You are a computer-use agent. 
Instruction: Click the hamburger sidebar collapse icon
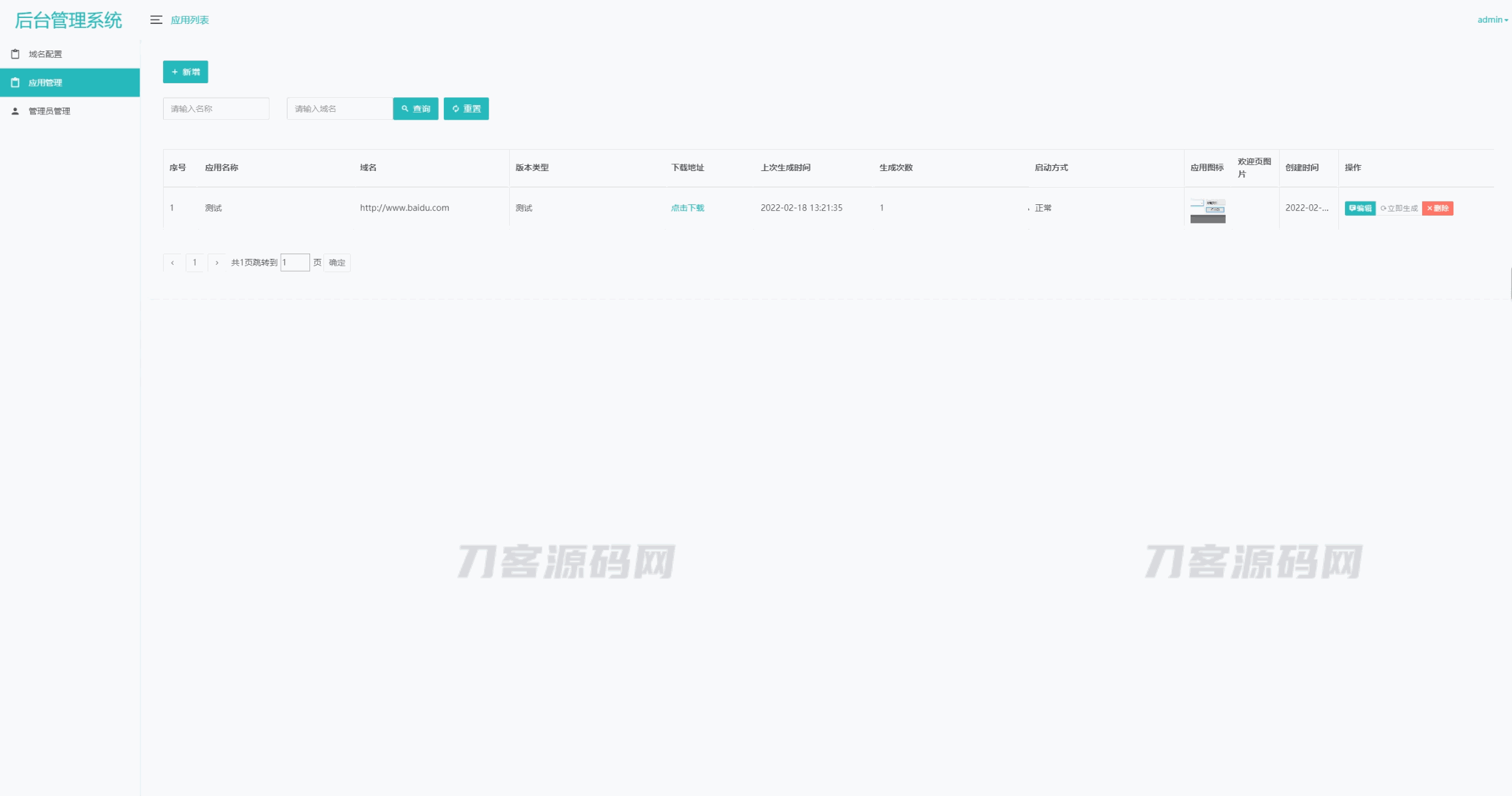(156, 20)
